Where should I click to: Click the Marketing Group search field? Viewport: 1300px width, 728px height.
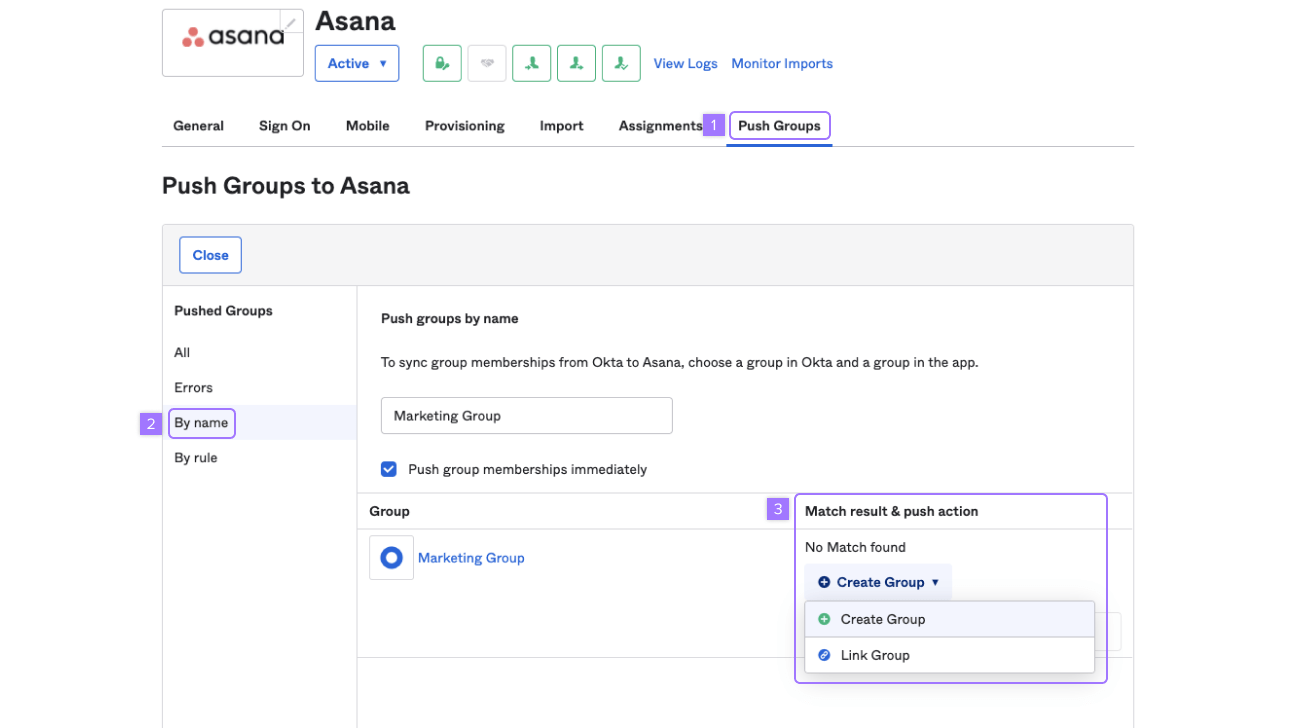point(527,416)
